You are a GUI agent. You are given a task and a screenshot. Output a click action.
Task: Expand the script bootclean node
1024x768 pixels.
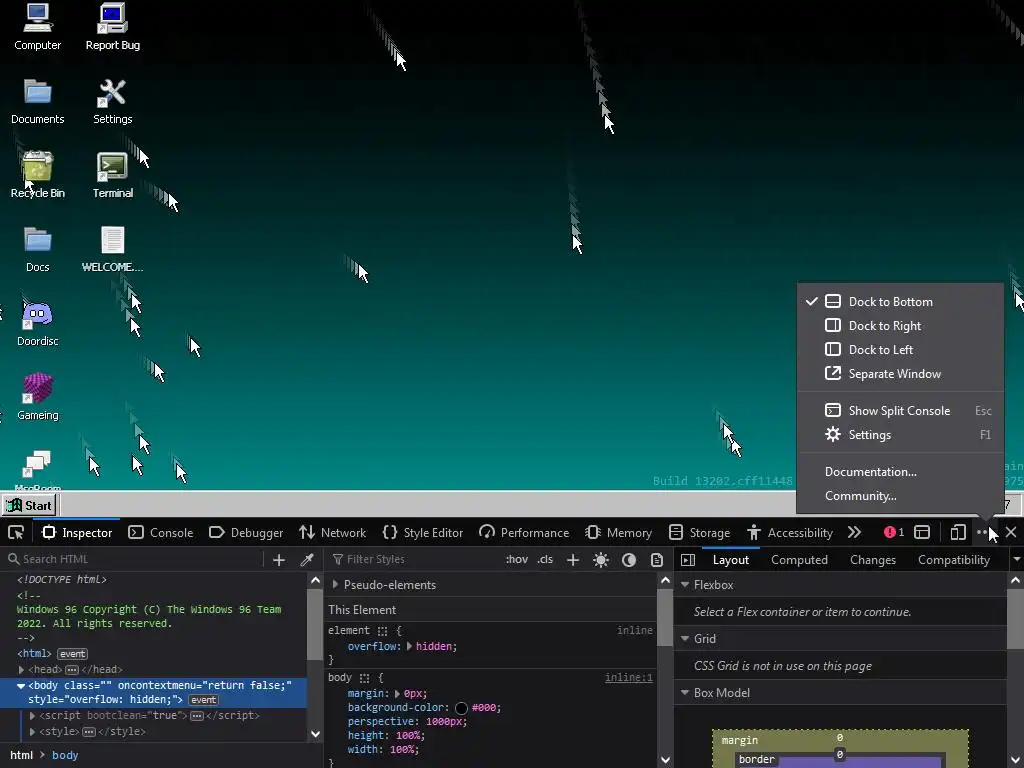pos(32,716)
